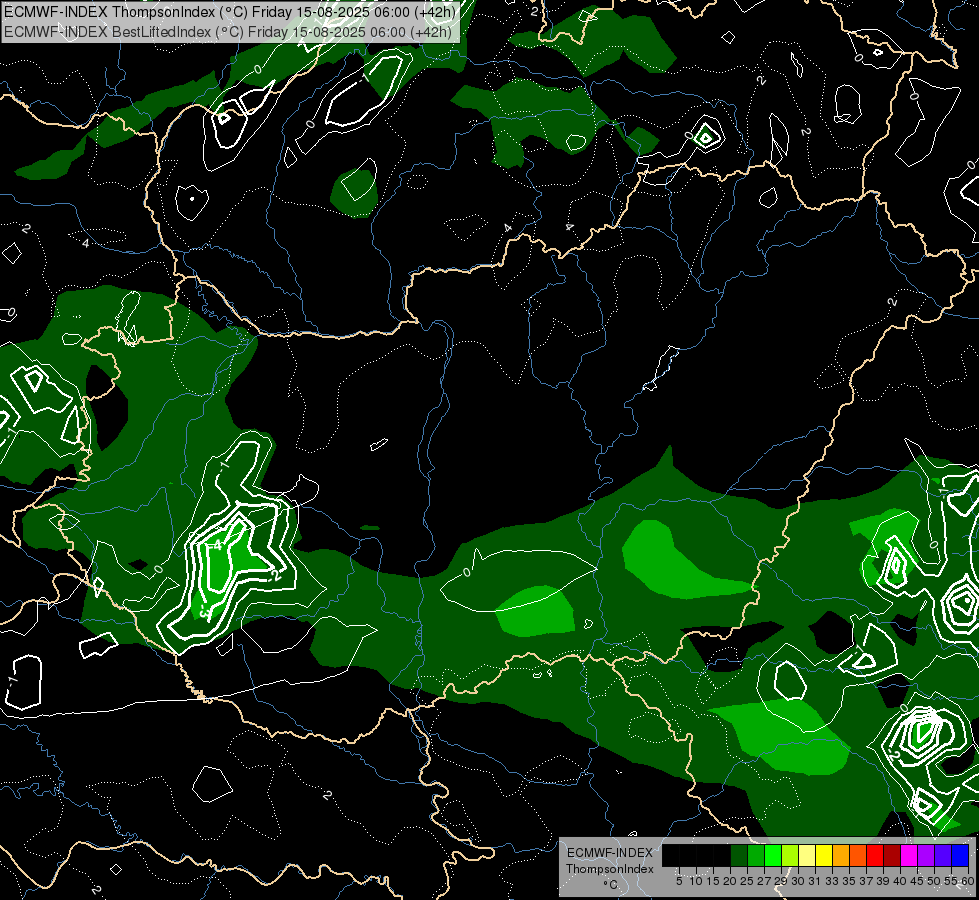The height and width of the screenshot is (900, 979).
Task: Click legend tick label 55
Action: point(951,881)
